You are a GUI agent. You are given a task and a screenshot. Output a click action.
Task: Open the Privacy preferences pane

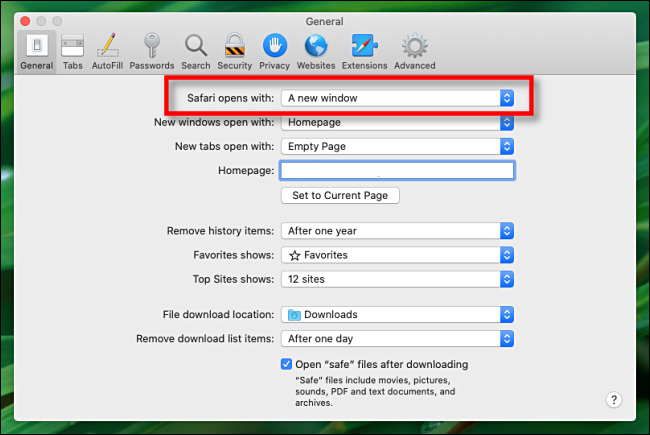click(274, 51)
